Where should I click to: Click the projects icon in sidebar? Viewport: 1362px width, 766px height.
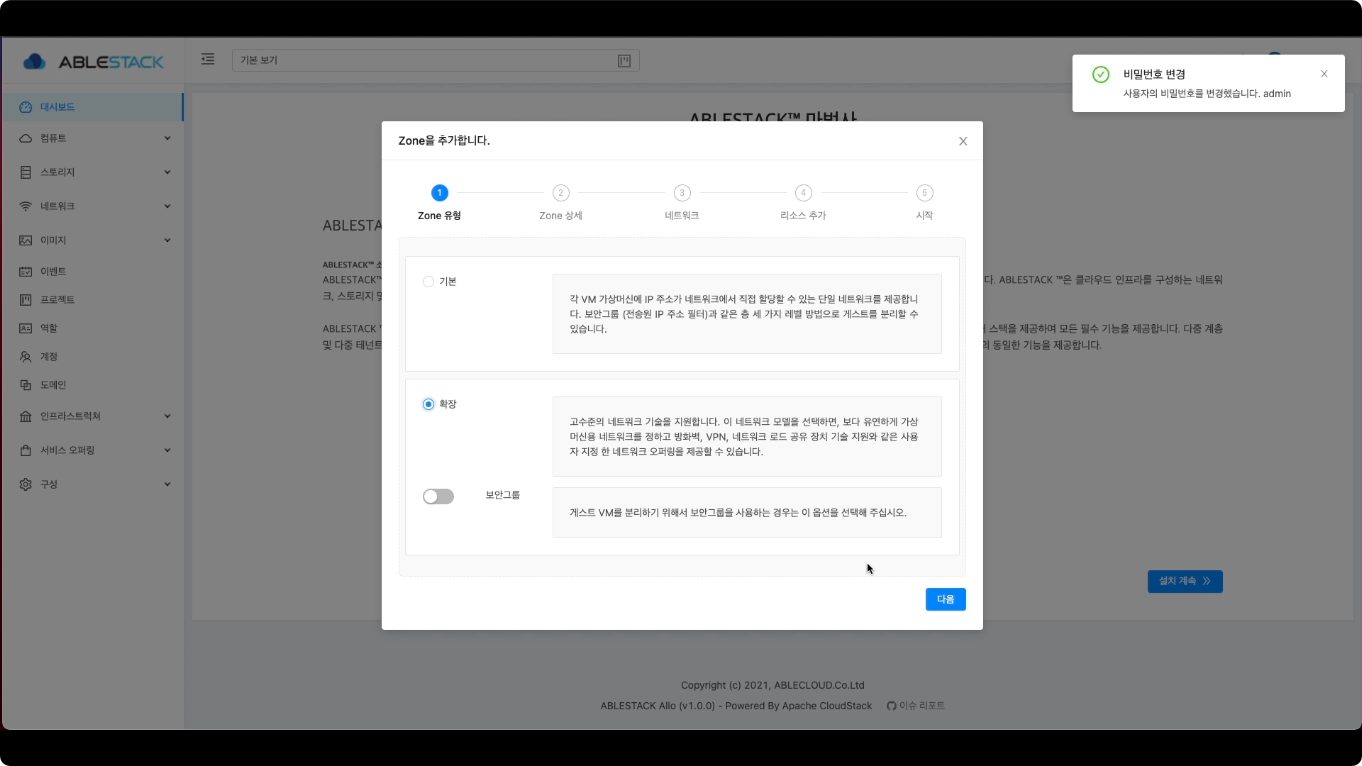26,299
